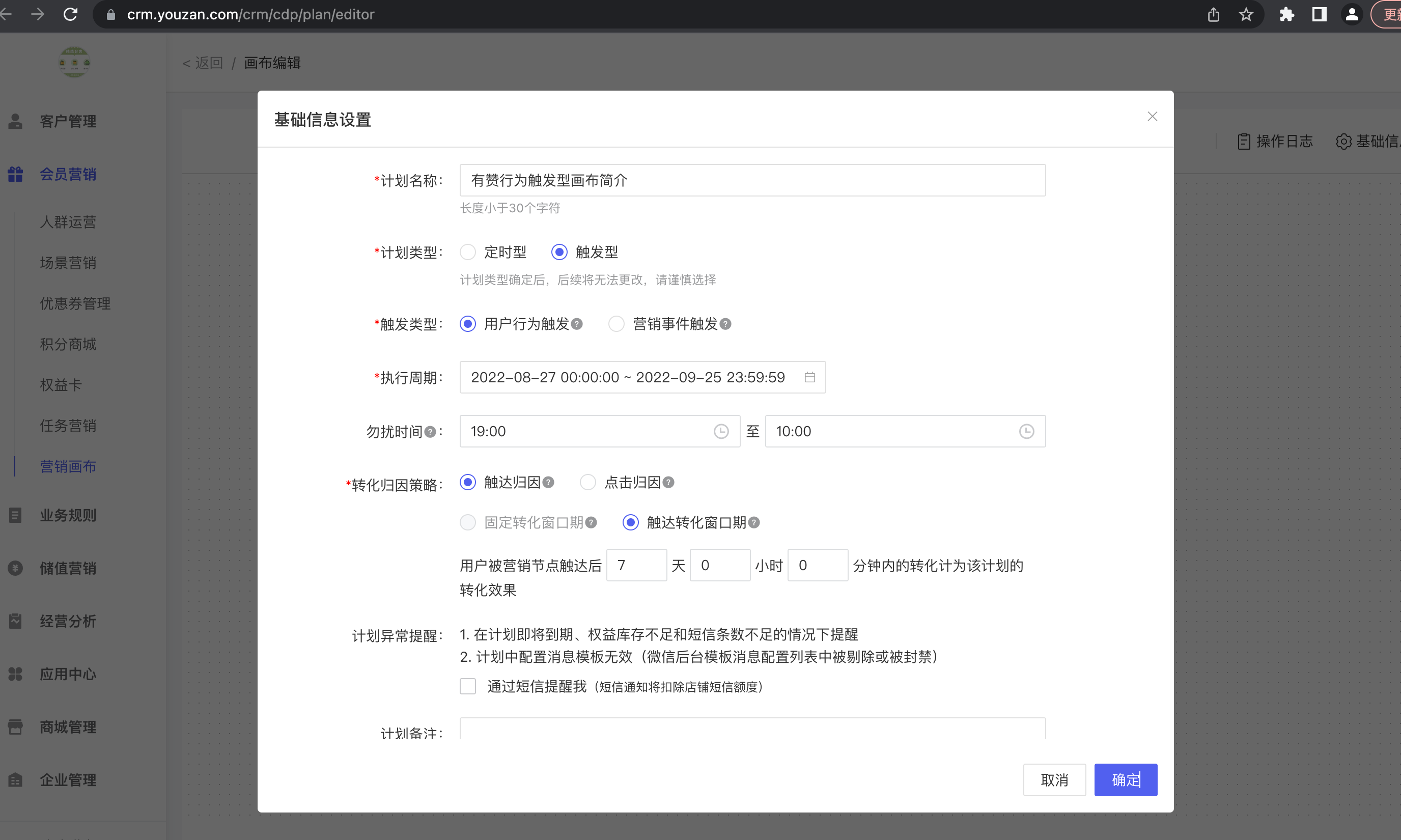Image resolution: width=1401 pixels, height=840 pixels.
Task: Click help icon next to 用户行为触发
Action: pyautogui.click(x=577, y=324)
